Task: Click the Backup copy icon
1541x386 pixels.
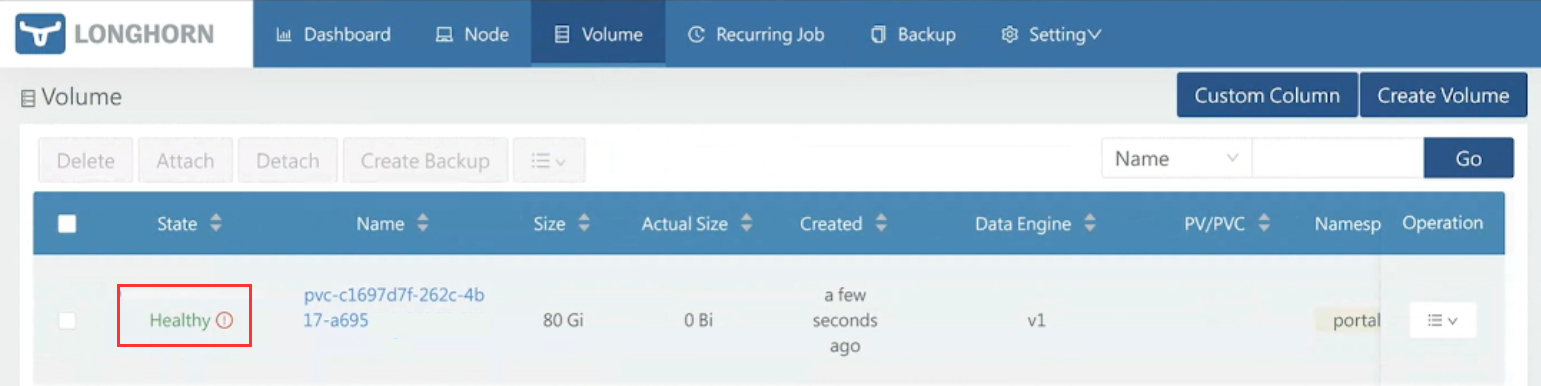Action: 879,35
